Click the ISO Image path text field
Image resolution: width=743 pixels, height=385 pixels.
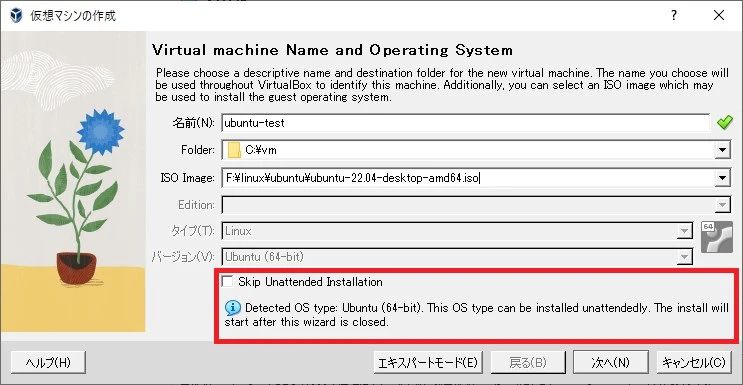coord(467,178)
